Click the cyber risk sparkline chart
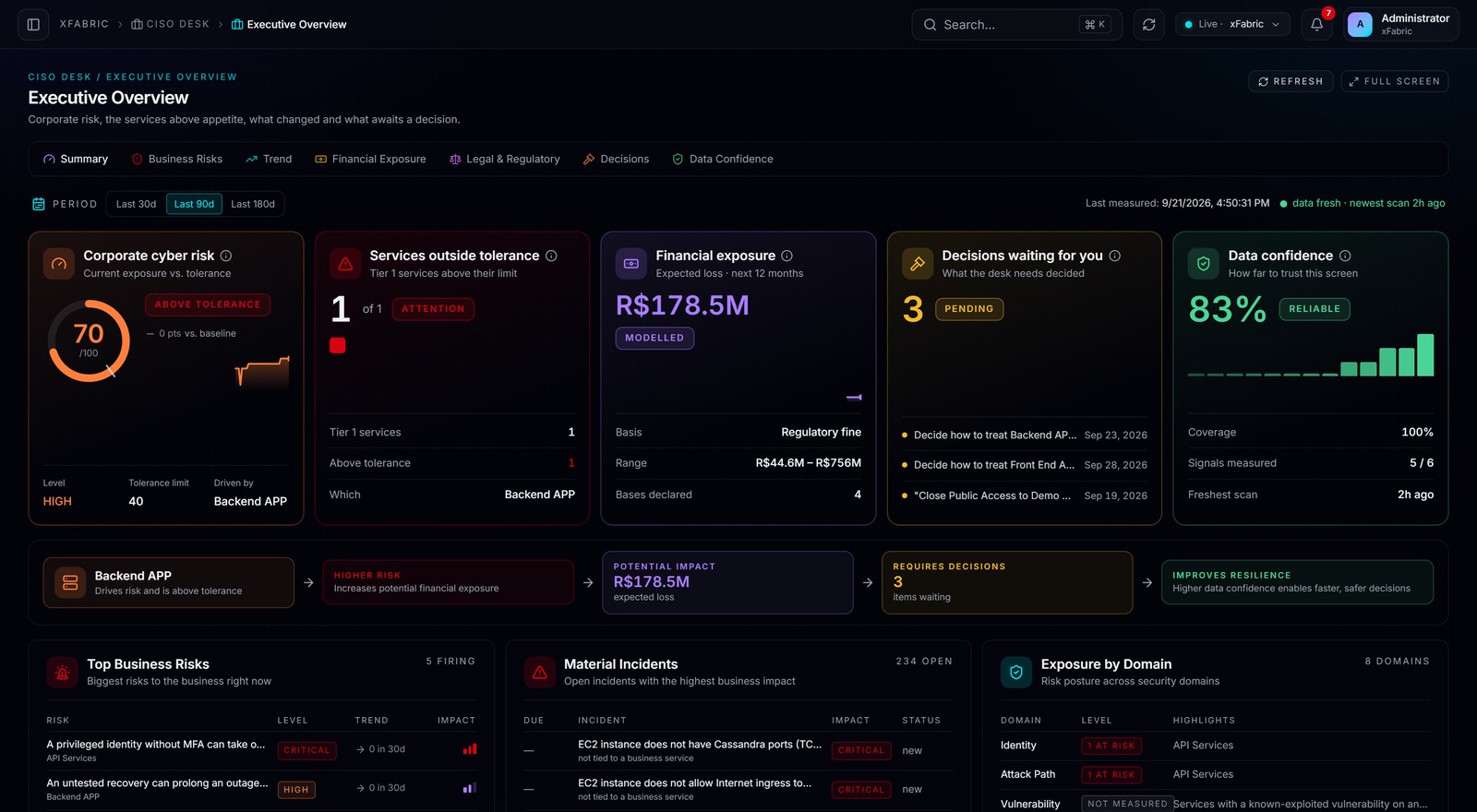 coord(262,371)
